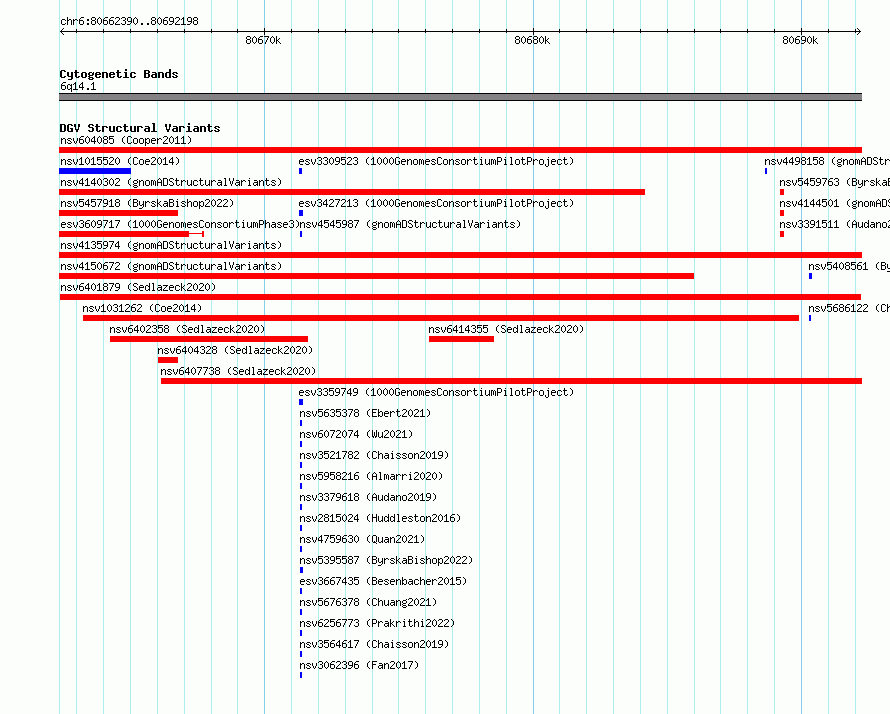Select nsv2815024 (Huddleston2016) label

(x=380, y=518)
